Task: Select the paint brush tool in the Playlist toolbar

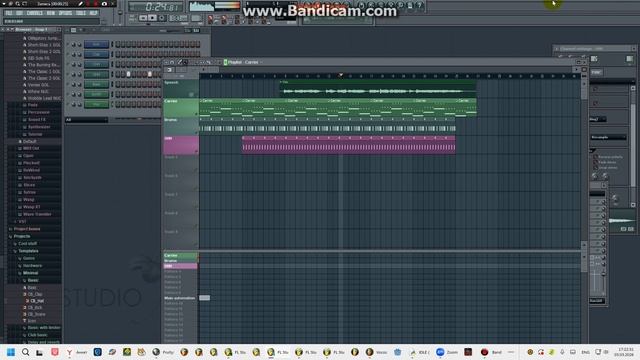Action: [x=185, y=62]
